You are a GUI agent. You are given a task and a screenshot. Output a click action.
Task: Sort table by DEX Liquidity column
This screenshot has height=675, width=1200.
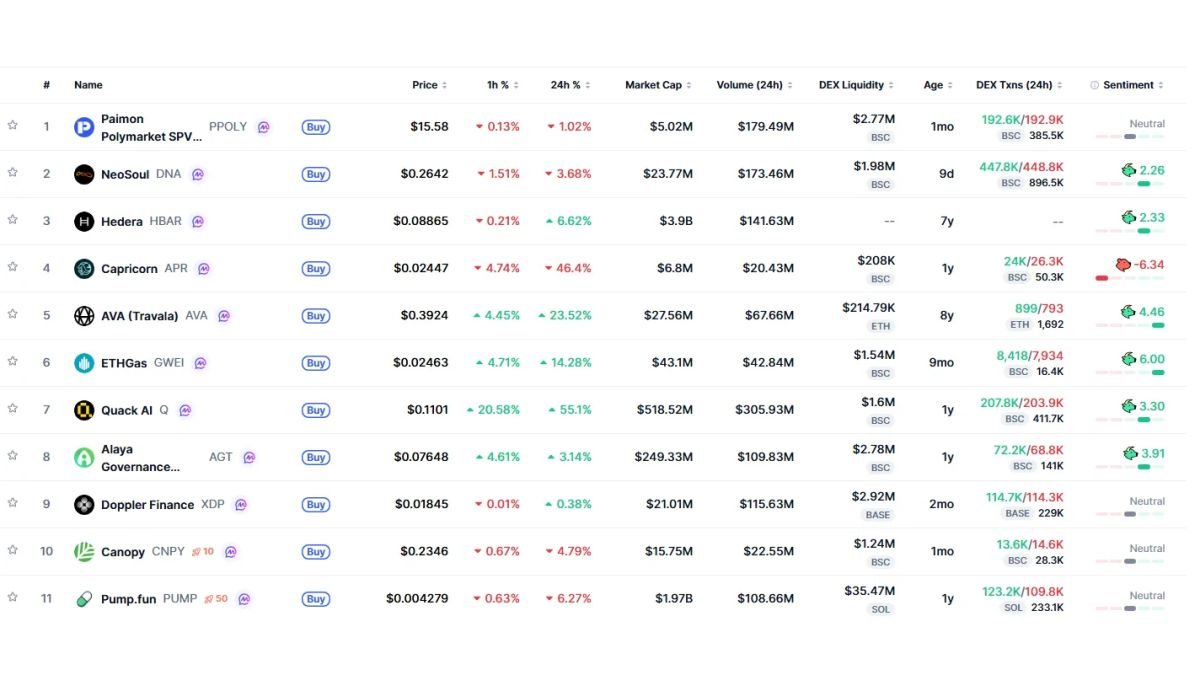(x=856, y=85)
